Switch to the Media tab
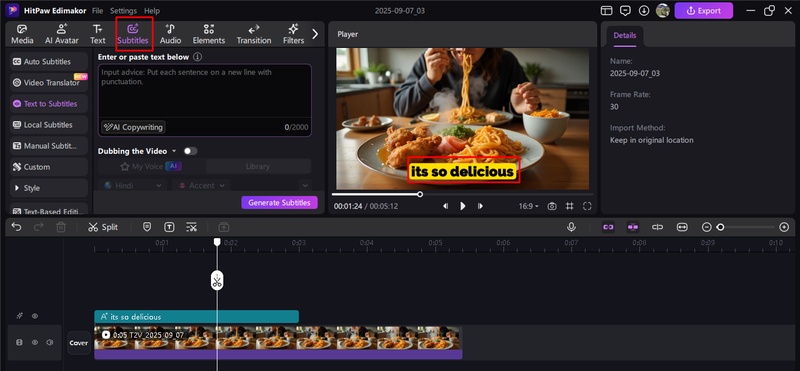Screen dimensions: 800x371 [22, 34]
